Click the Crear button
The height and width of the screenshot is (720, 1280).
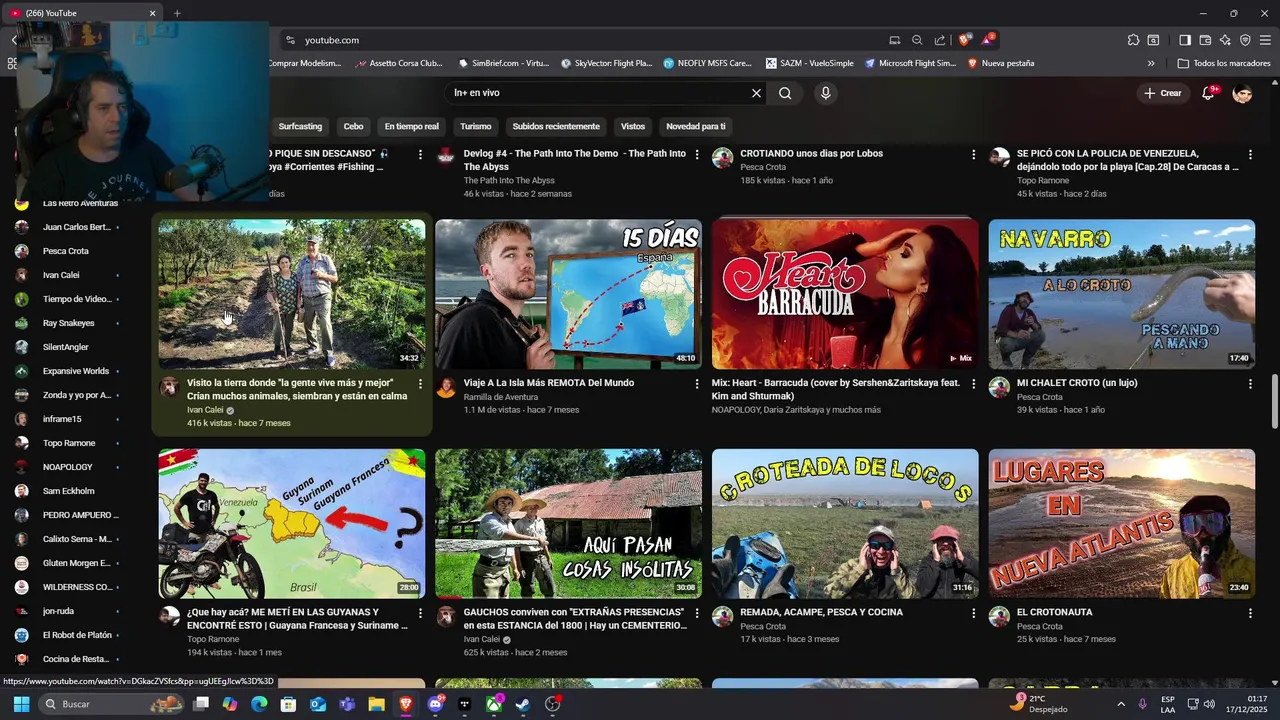tap(1163, 93)
